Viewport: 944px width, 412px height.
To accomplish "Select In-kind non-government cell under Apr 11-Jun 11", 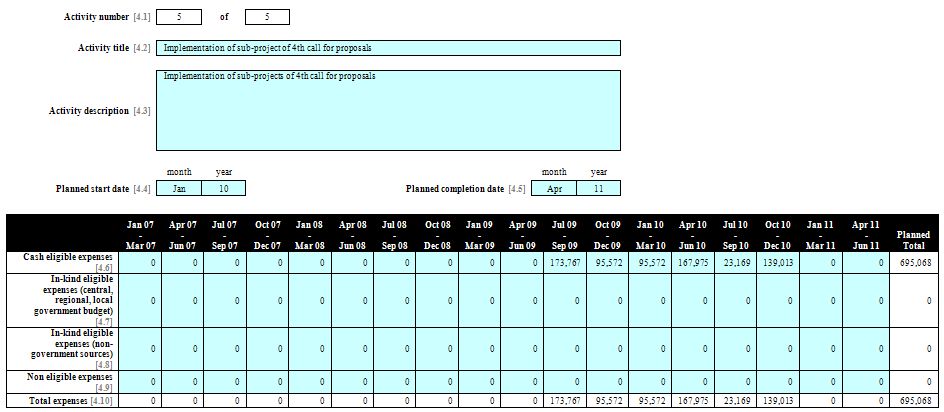I will point(863,348).
